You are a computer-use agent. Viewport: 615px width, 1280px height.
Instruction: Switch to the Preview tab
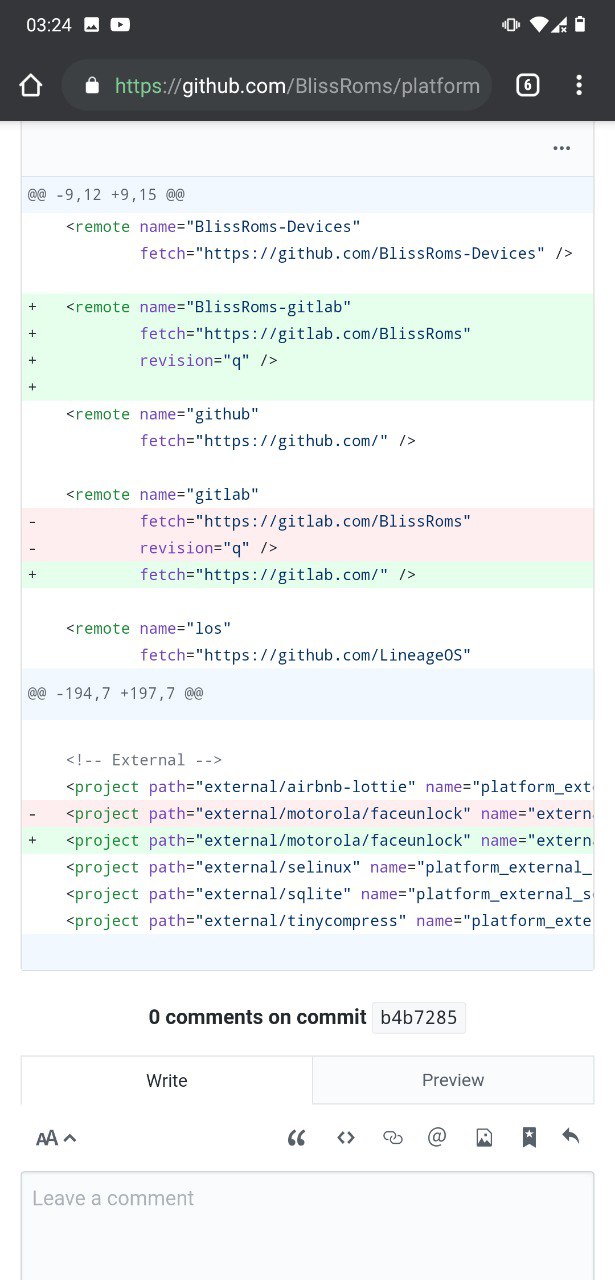(453, 1080)
